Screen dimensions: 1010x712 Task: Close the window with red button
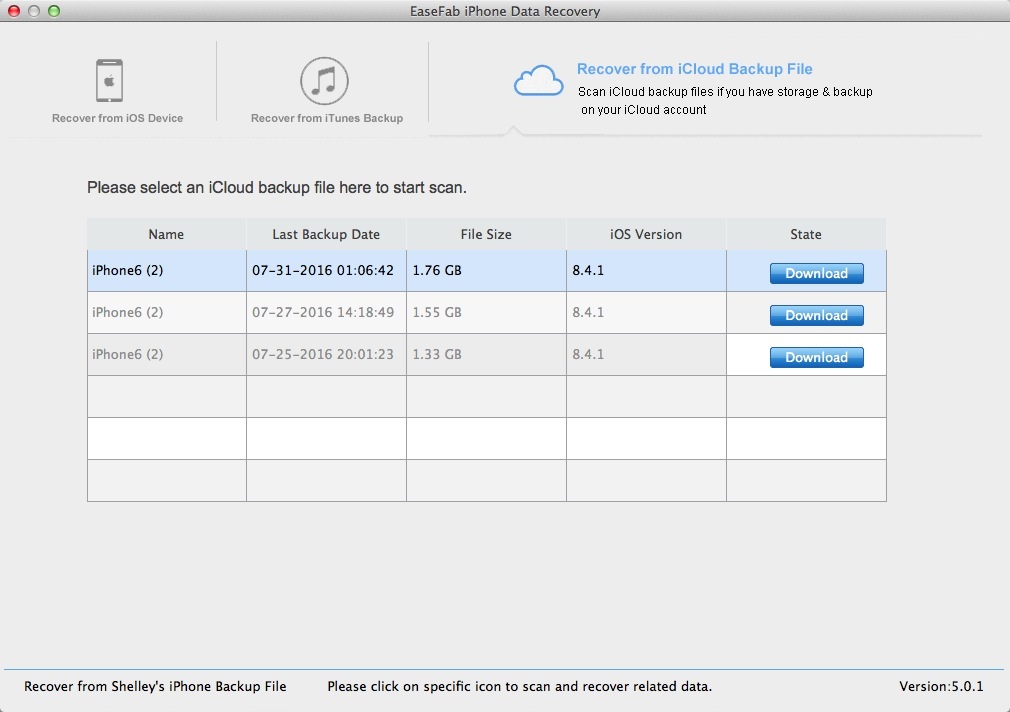pyautogui.click(x=14, y=11)
